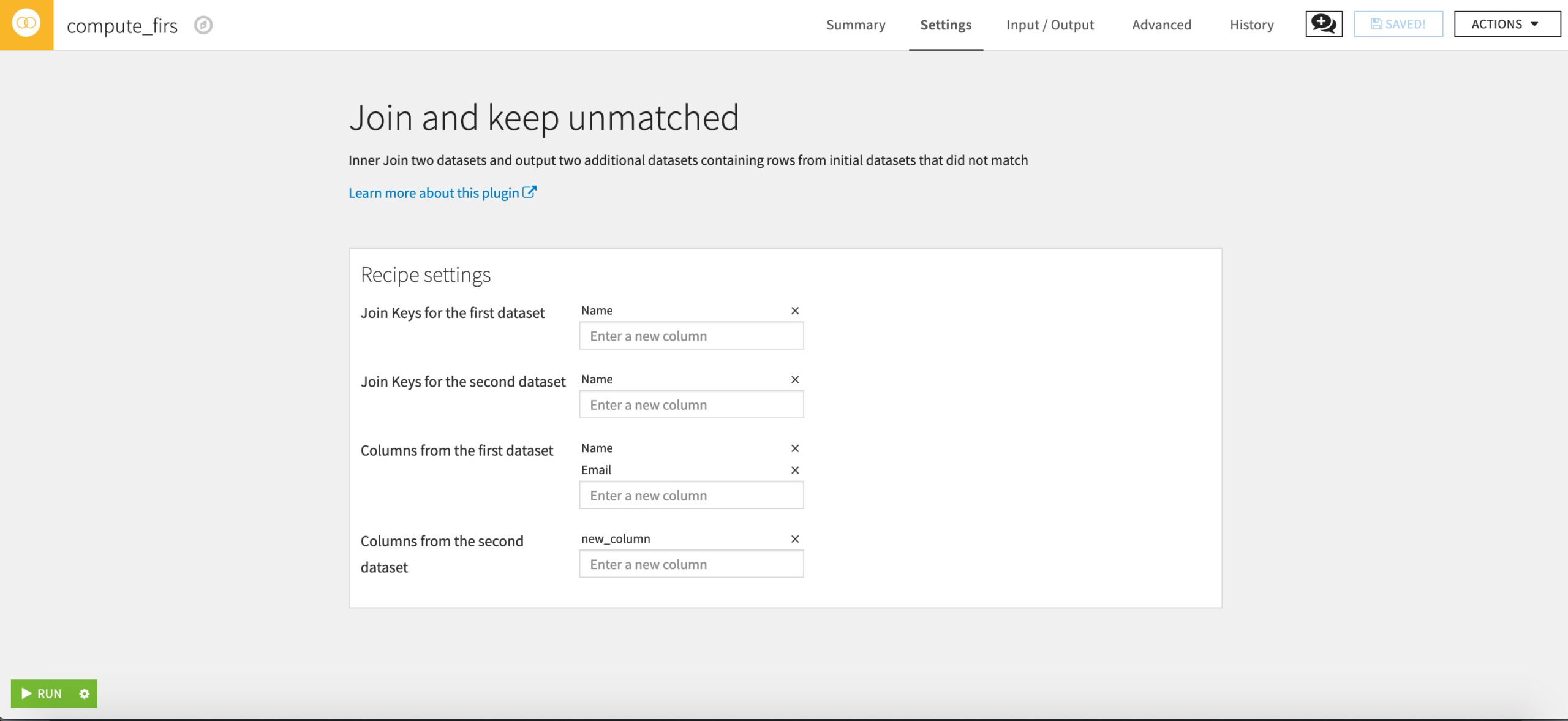The image size is (1568, 721).
Task: Remove Name column from first dataset columns
Action: pos(795,448)
